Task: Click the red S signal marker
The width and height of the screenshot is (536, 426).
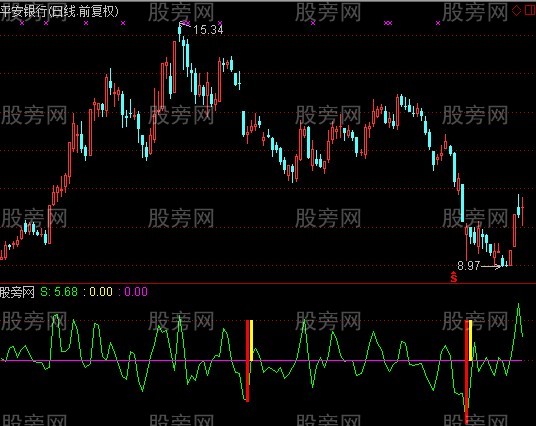Action: coord(454,277)
